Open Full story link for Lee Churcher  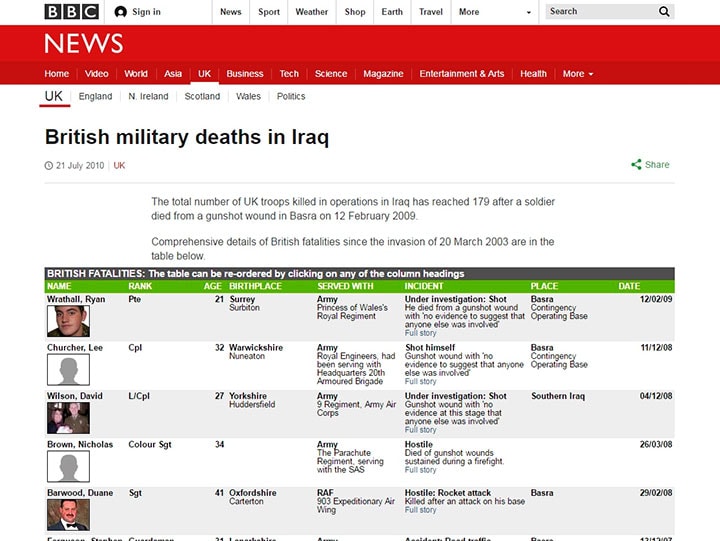(420, 381)
